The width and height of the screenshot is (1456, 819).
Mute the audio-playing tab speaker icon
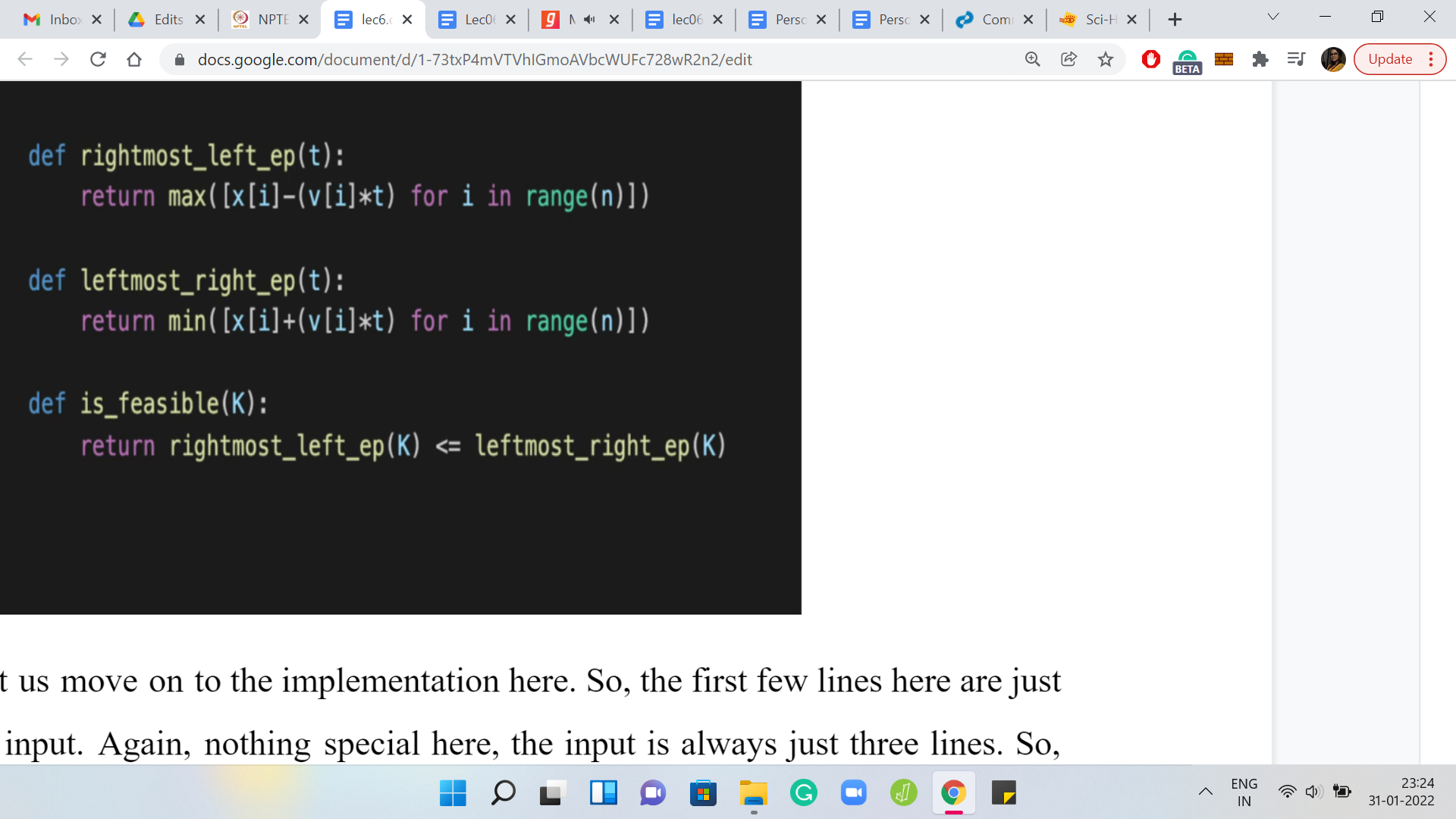point(589,20)
